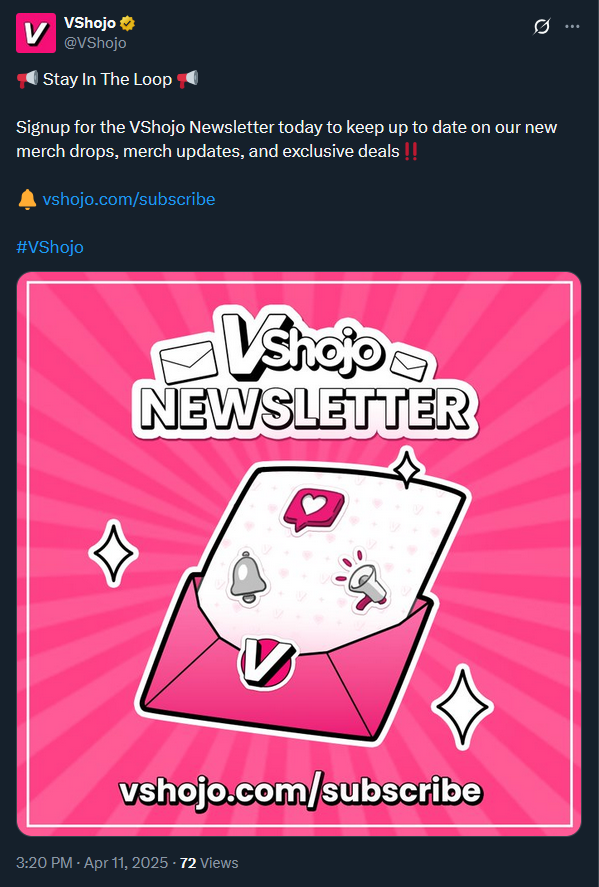Click the megaphone emoji before 'Stay In The Loop'
599x887 pixels.
click(27, 79)
